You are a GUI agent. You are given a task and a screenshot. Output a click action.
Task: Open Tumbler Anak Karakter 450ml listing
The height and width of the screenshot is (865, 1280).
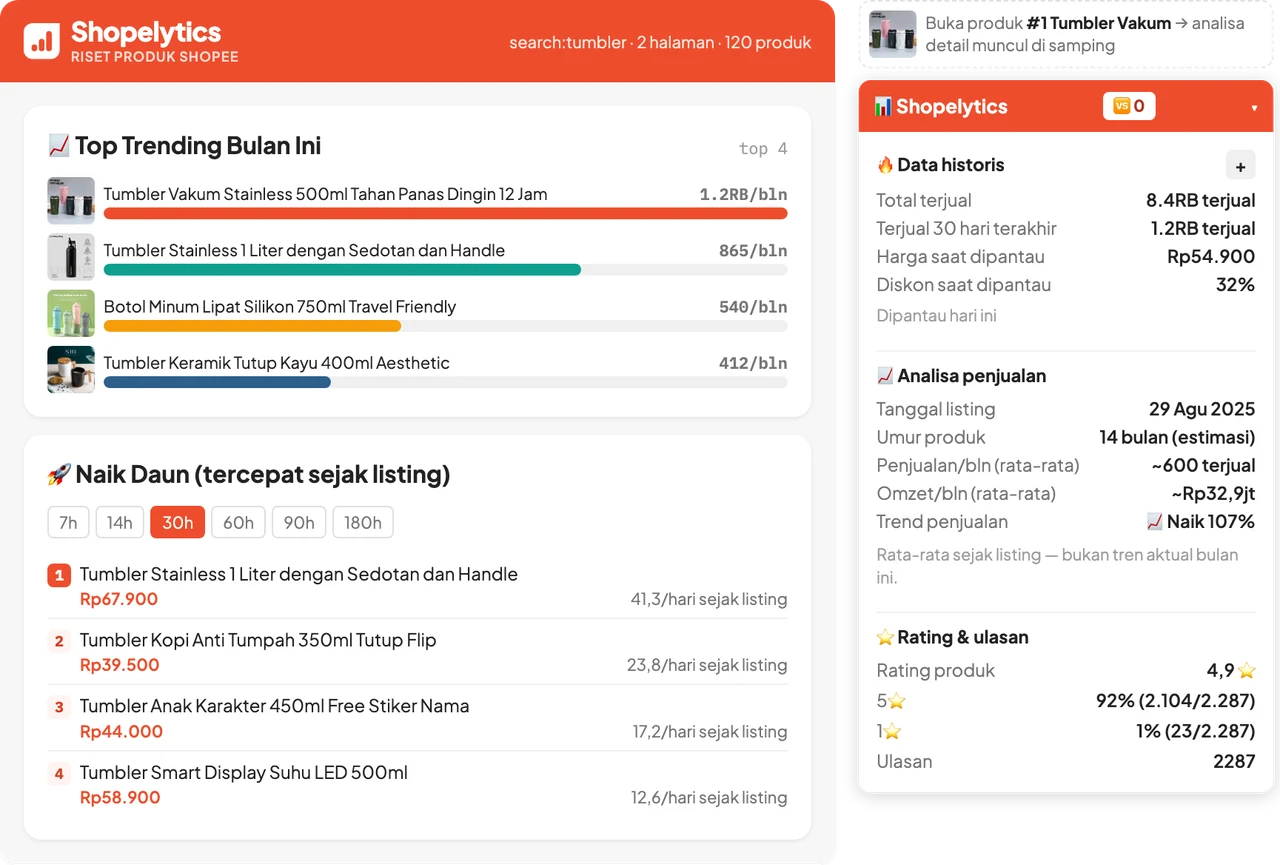274,706
